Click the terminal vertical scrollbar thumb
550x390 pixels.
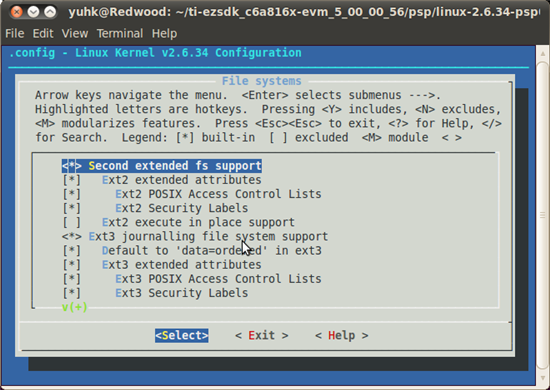click(x=543, y=215)
